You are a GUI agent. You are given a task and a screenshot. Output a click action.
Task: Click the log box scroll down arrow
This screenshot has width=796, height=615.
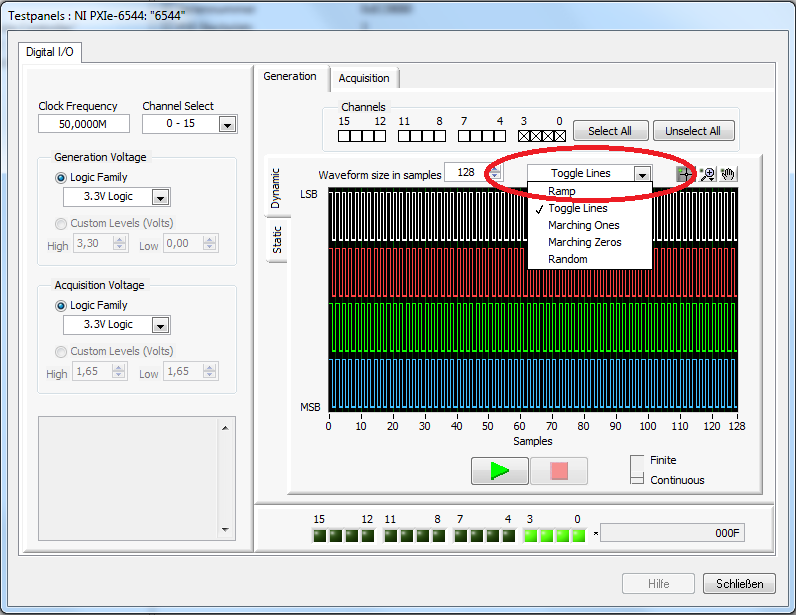(225, 530)
